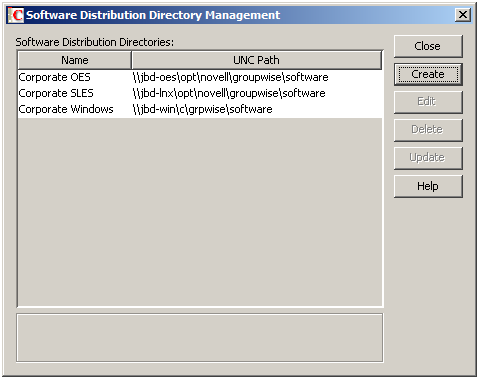Click the \\jbd-win\c\grpwise\software path
The image size is (480, 379).
pos(202,109)
